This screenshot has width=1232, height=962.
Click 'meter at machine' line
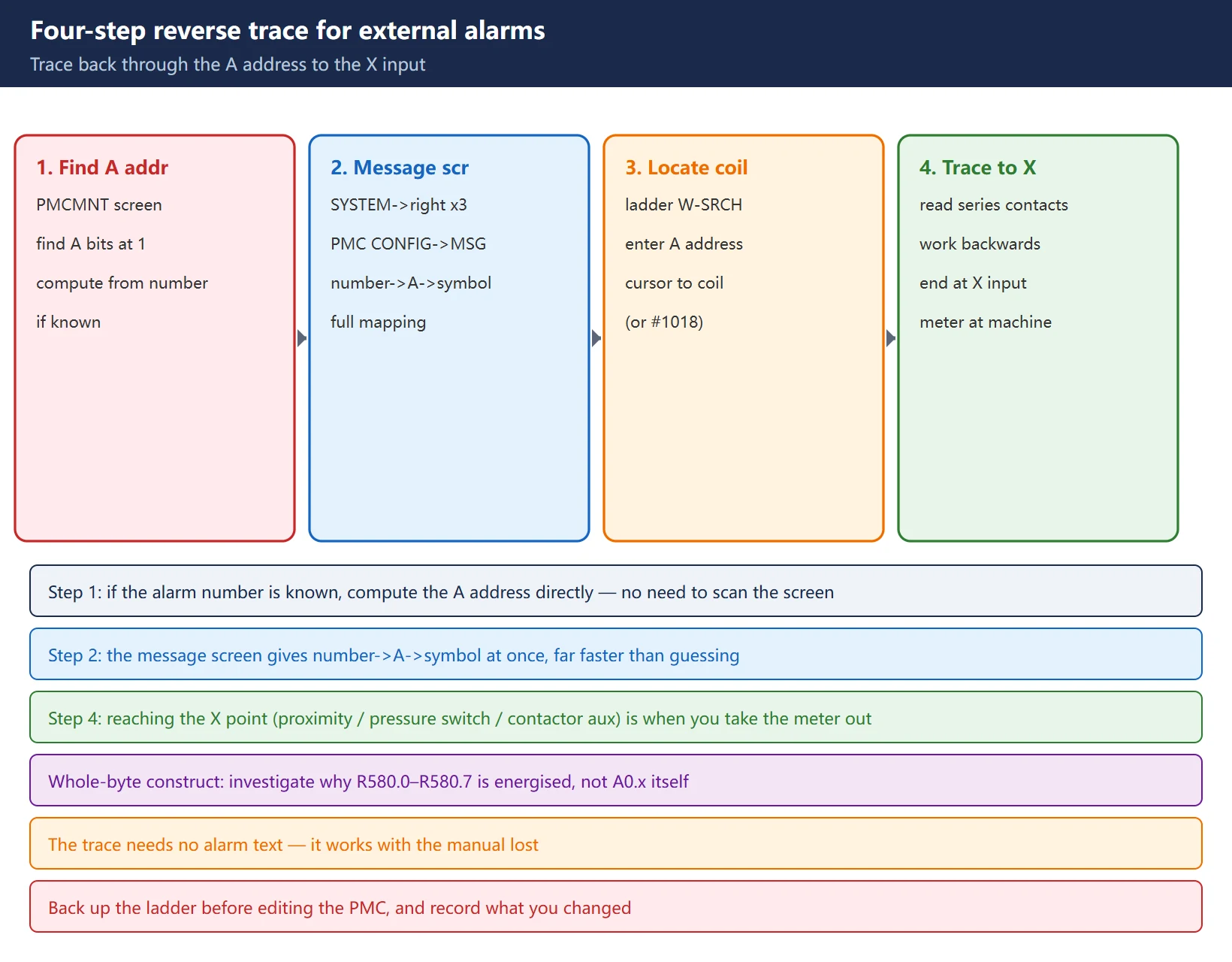[x=986, y=322]
